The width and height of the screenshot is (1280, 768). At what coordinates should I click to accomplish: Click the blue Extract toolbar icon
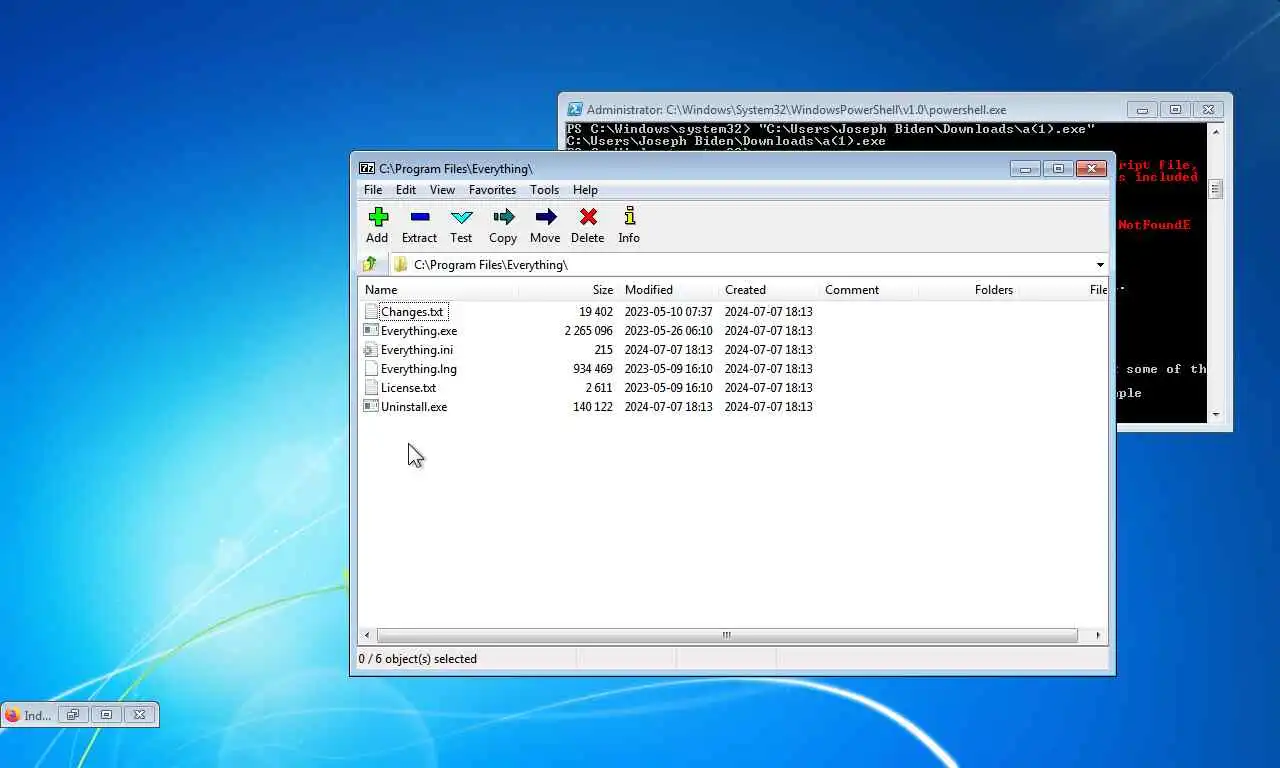(420, 216)
